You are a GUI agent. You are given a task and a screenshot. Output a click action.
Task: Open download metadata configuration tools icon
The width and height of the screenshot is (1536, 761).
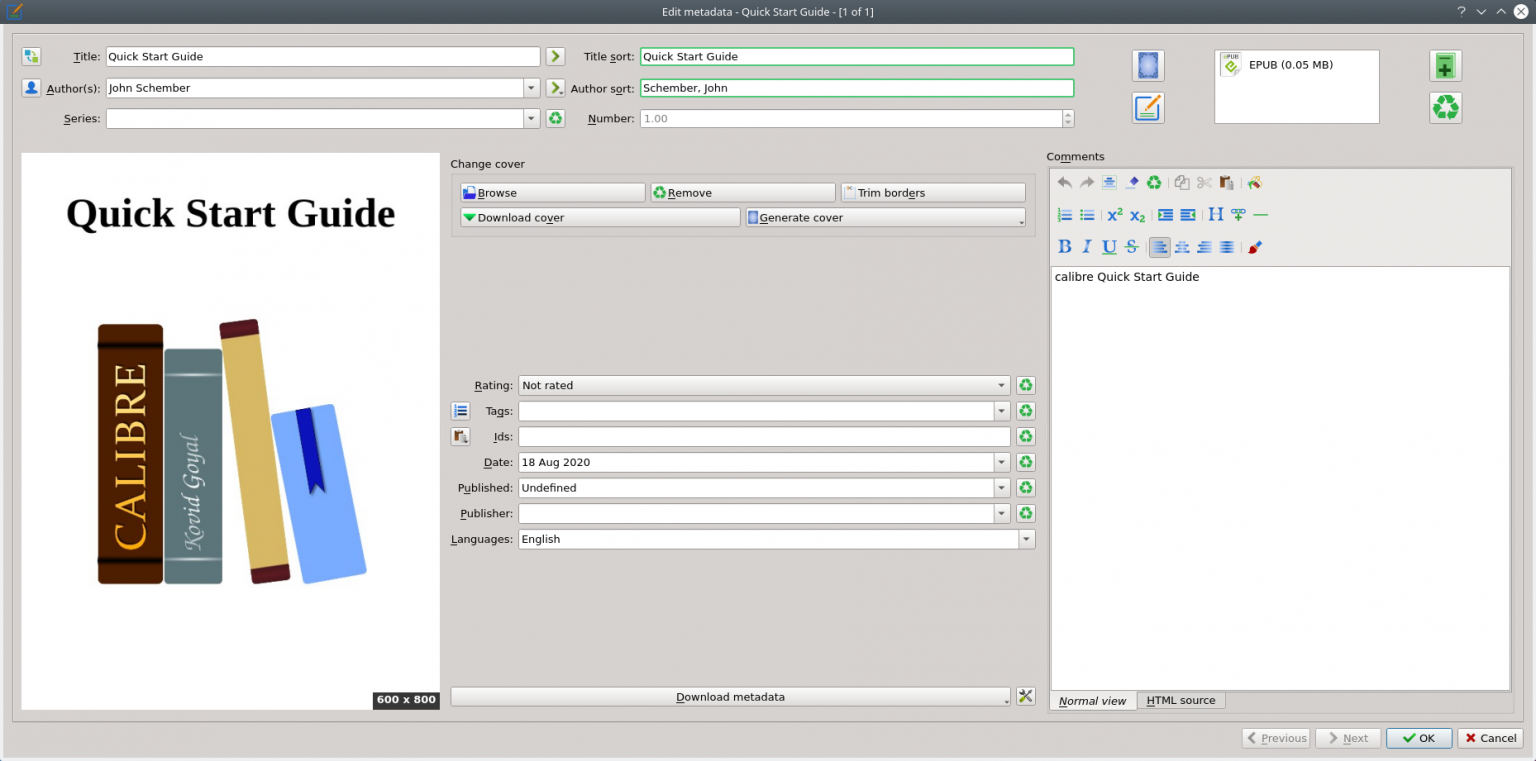click(x=1025, y=696)
